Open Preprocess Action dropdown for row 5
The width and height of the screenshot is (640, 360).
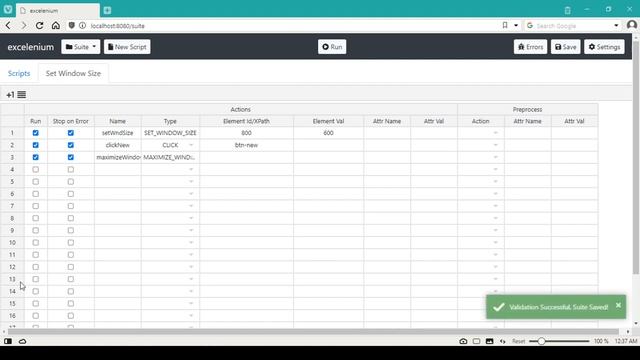pyautogui.click(x=496, y=182)
